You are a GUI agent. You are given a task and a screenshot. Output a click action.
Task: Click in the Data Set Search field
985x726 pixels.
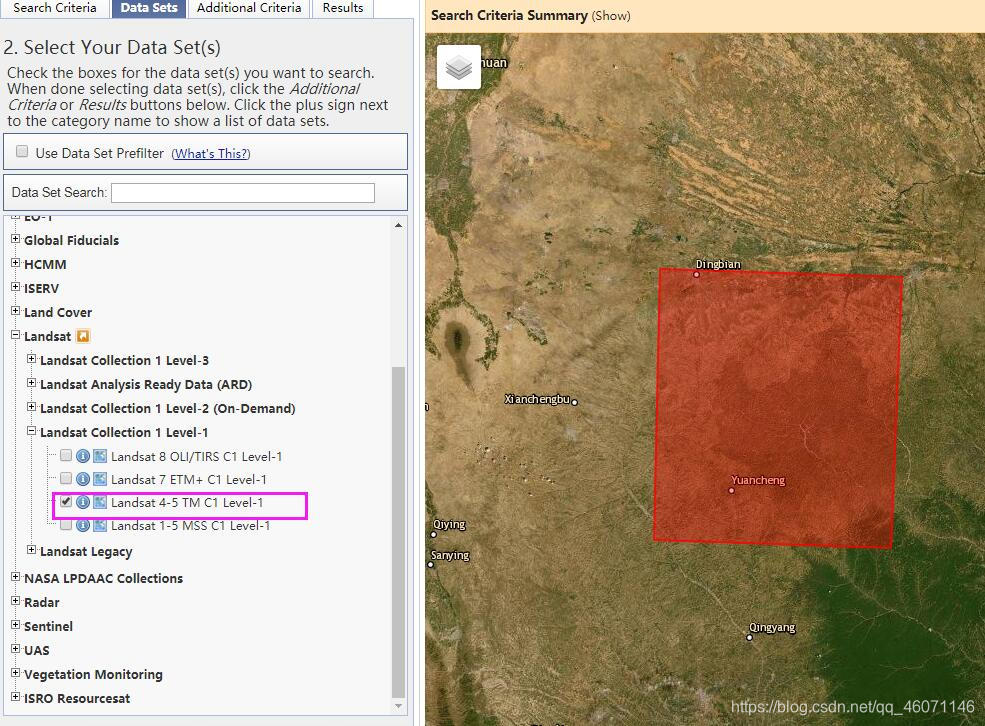243,193
